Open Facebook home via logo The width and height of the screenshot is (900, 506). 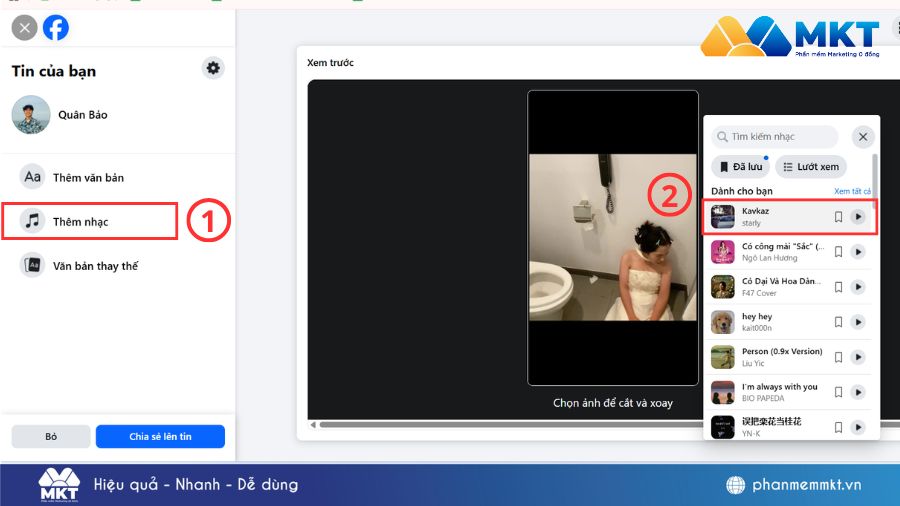[x=56, y=28]
